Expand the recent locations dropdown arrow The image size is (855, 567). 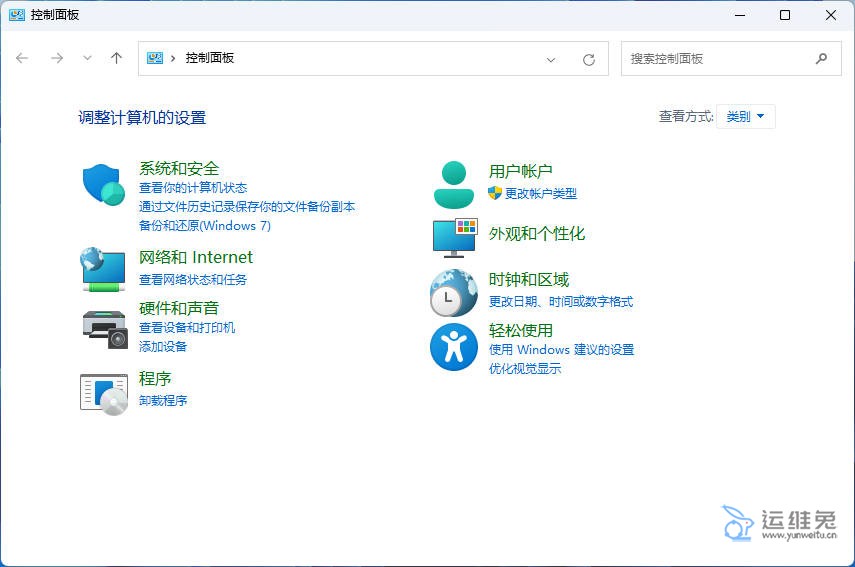tap(87, 58)
